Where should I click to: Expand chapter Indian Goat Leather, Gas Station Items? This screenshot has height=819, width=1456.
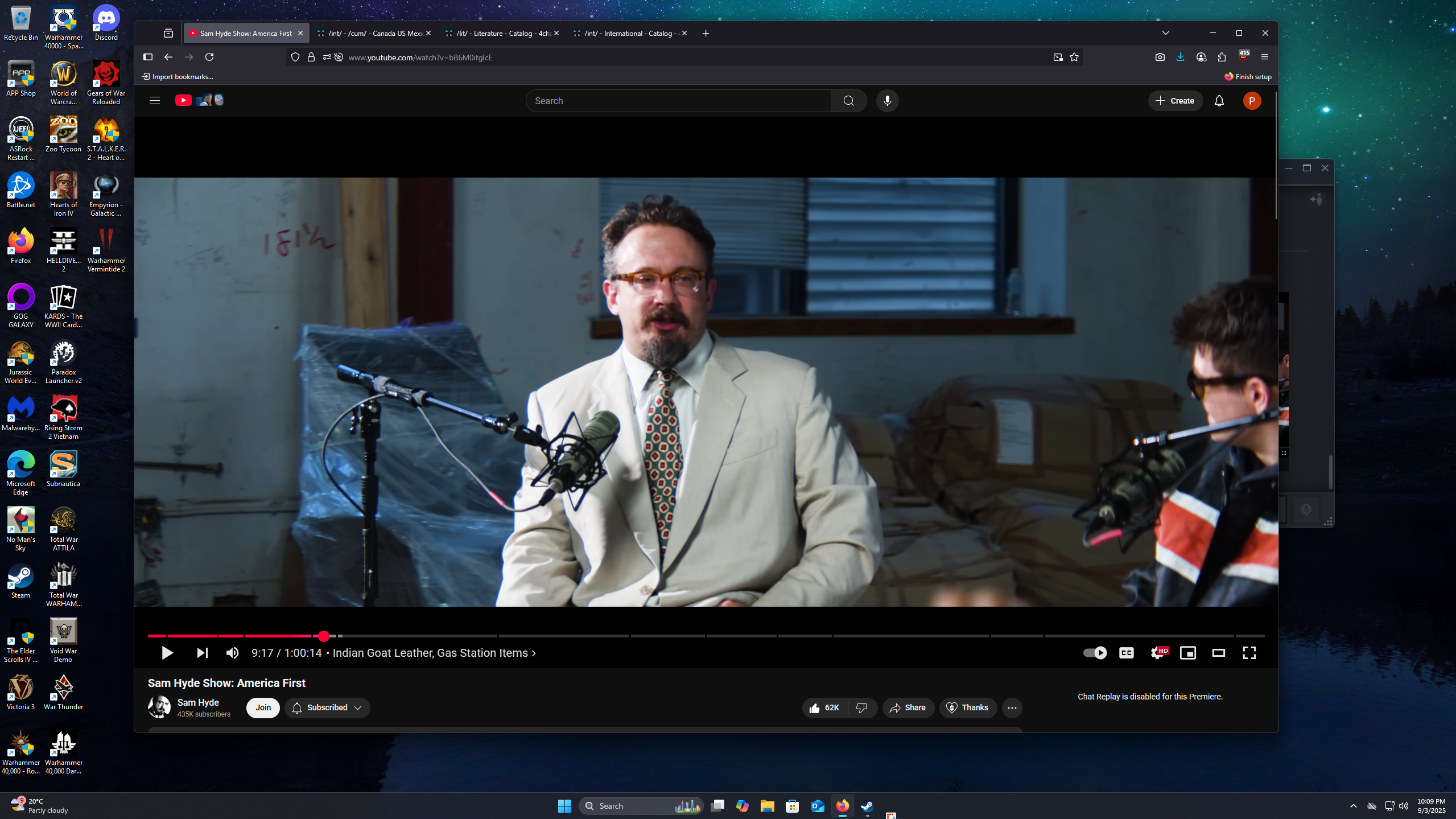(434, 653)
